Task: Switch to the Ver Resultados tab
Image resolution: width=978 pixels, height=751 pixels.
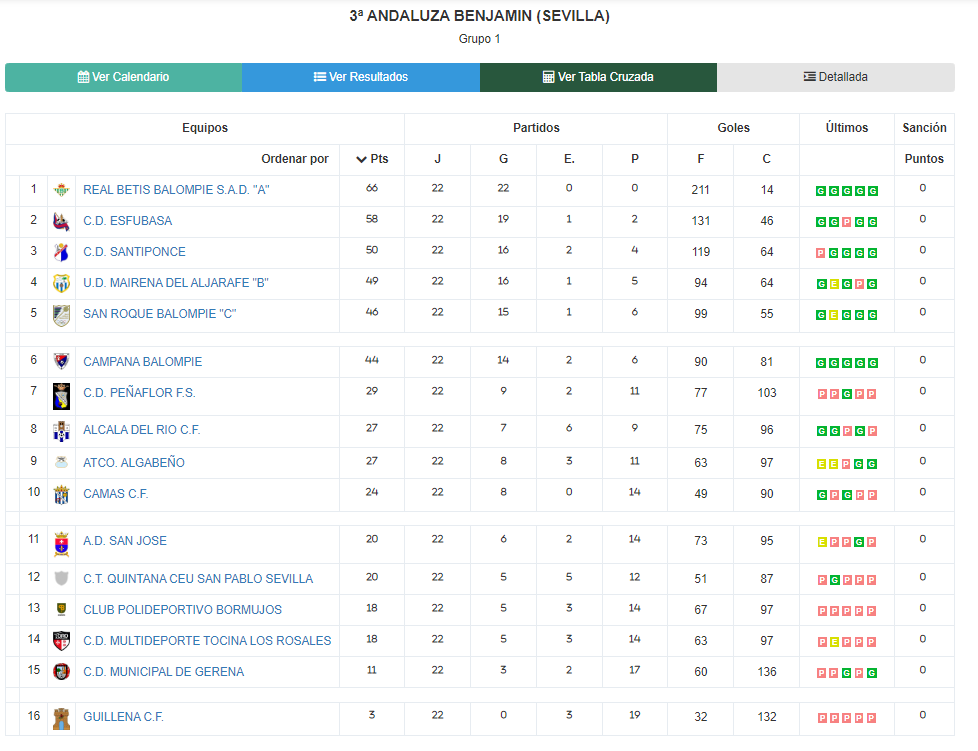Action: coord(361,77)
